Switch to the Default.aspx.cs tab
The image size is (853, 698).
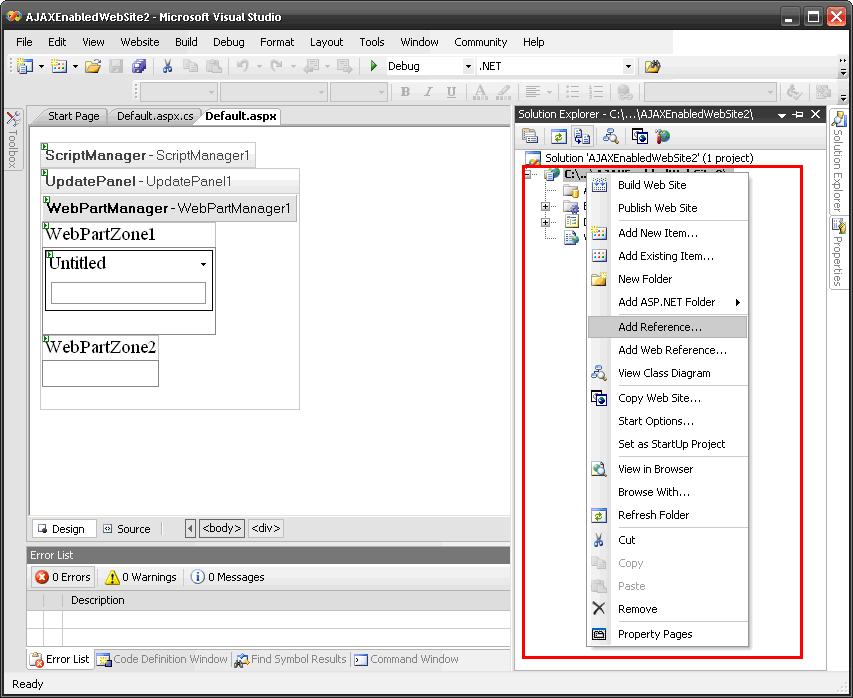155,116
